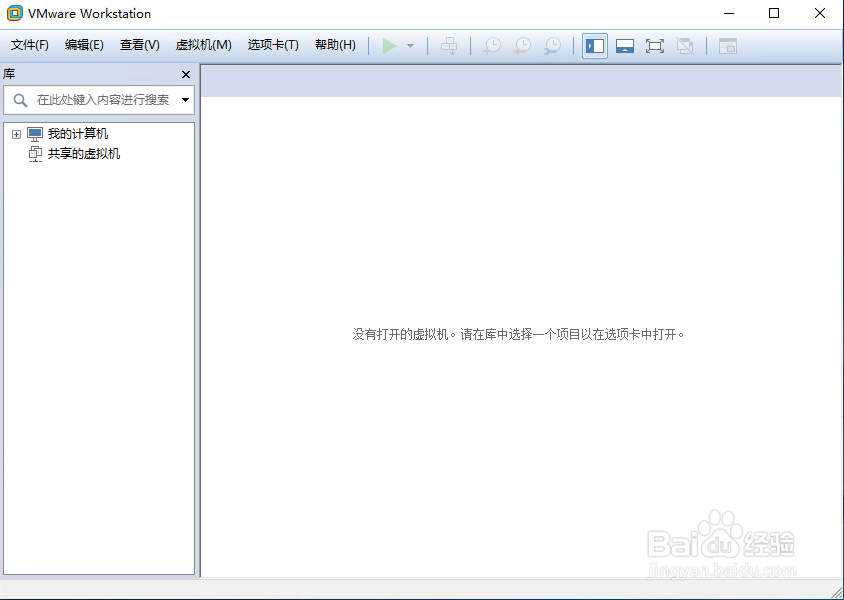The width and height of the screenshot is (844, 600).
Task: Send Ctrl+Alt+Del to the guest
Action: [449, 45]
